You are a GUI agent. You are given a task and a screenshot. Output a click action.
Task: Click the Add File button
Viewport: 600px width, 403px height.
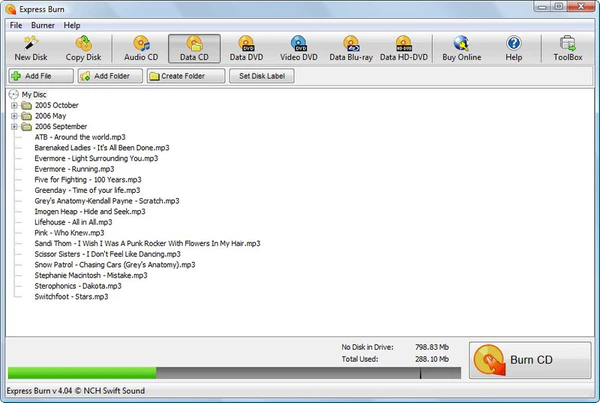(x=33, y=76)
